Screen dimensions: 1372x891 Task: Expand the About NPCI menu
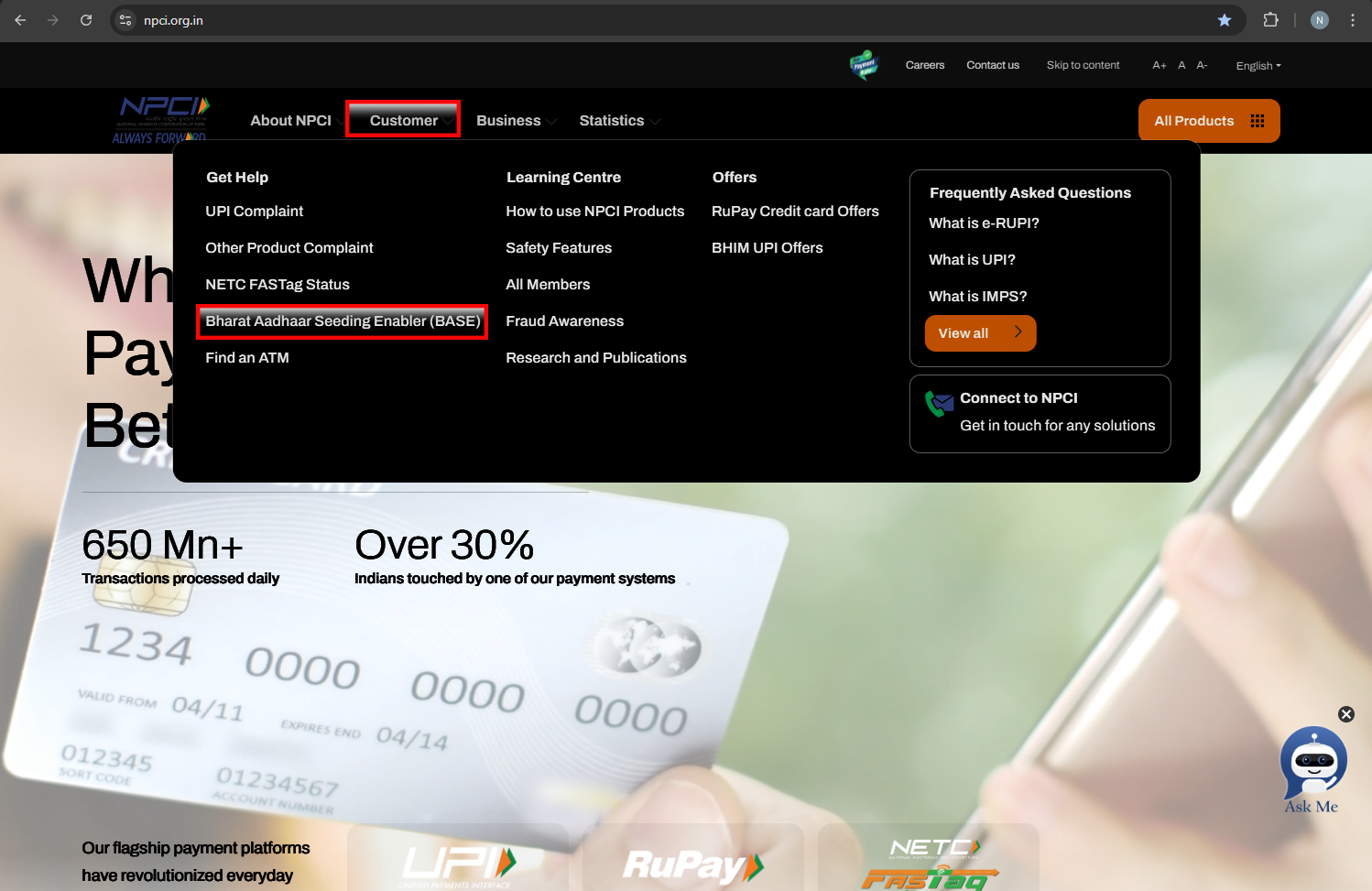click(x=291, y=121)
